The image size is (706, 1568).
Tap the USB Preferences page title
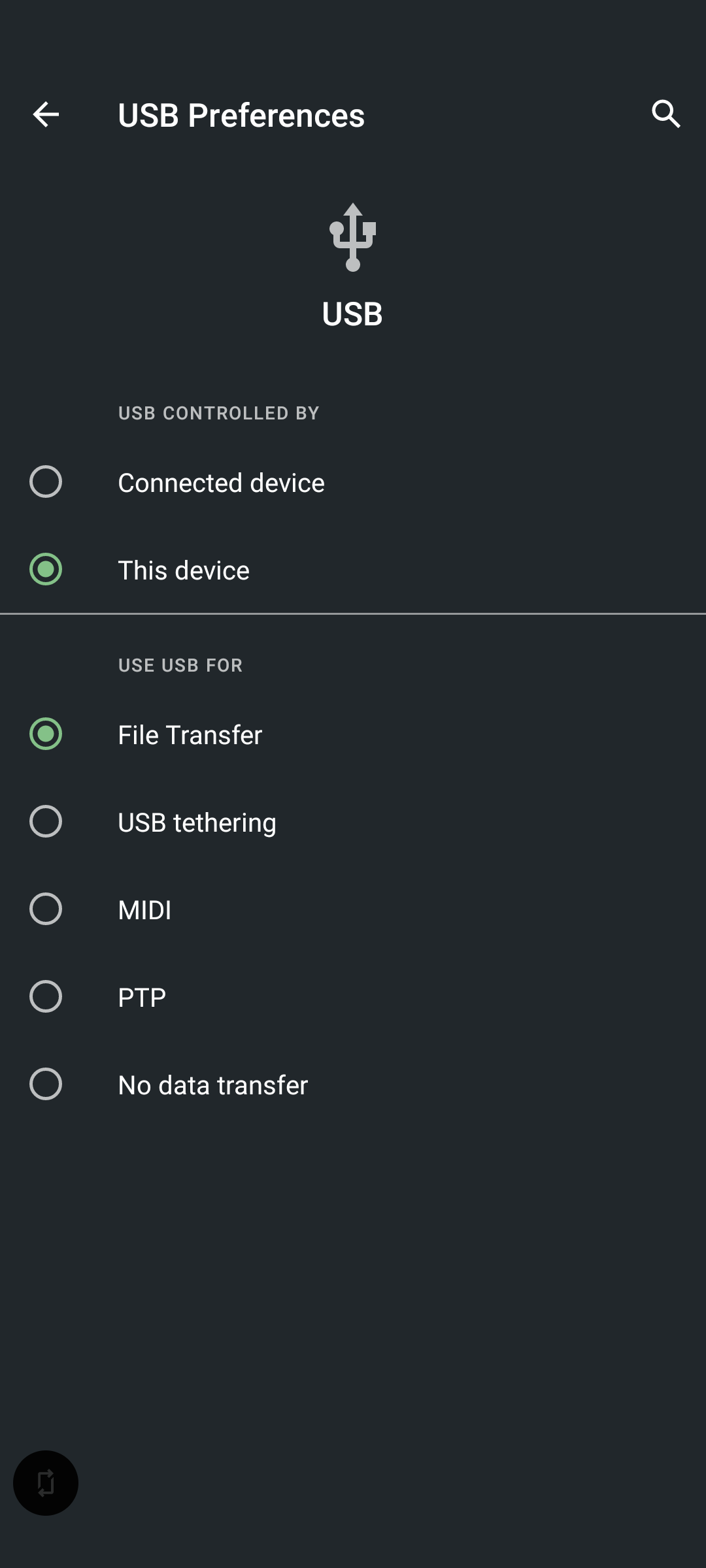[x=241, y=116]
